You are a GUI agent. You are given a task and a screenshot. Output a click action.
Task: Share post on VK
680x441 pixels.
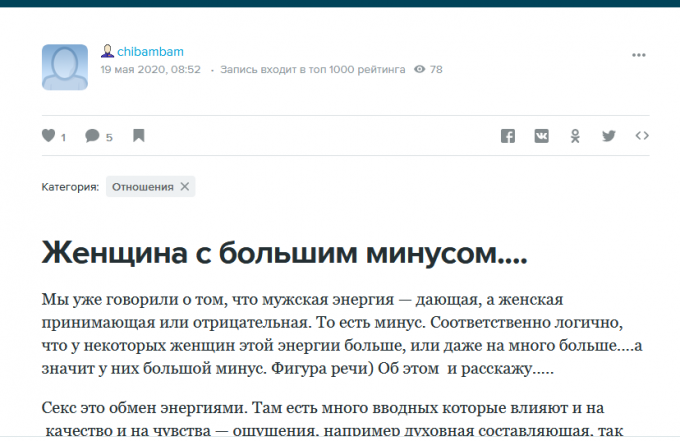(541, 136)
